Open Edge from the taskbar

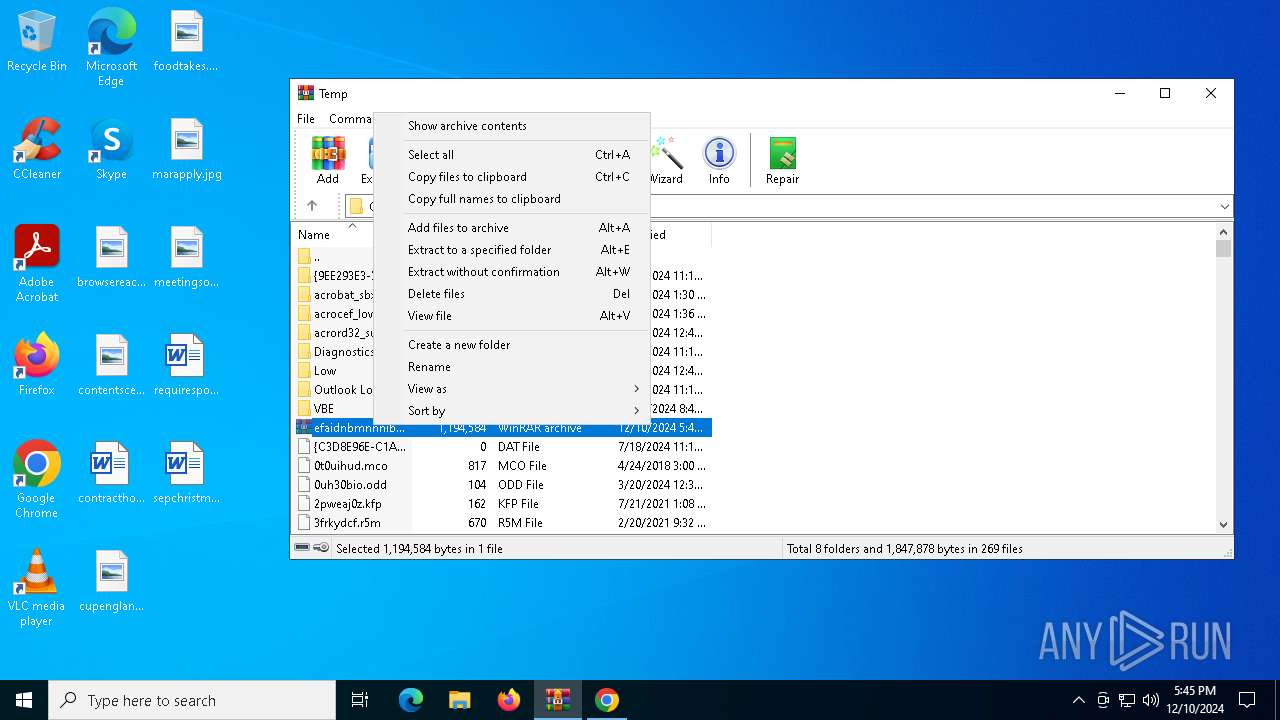coord(410,700)
